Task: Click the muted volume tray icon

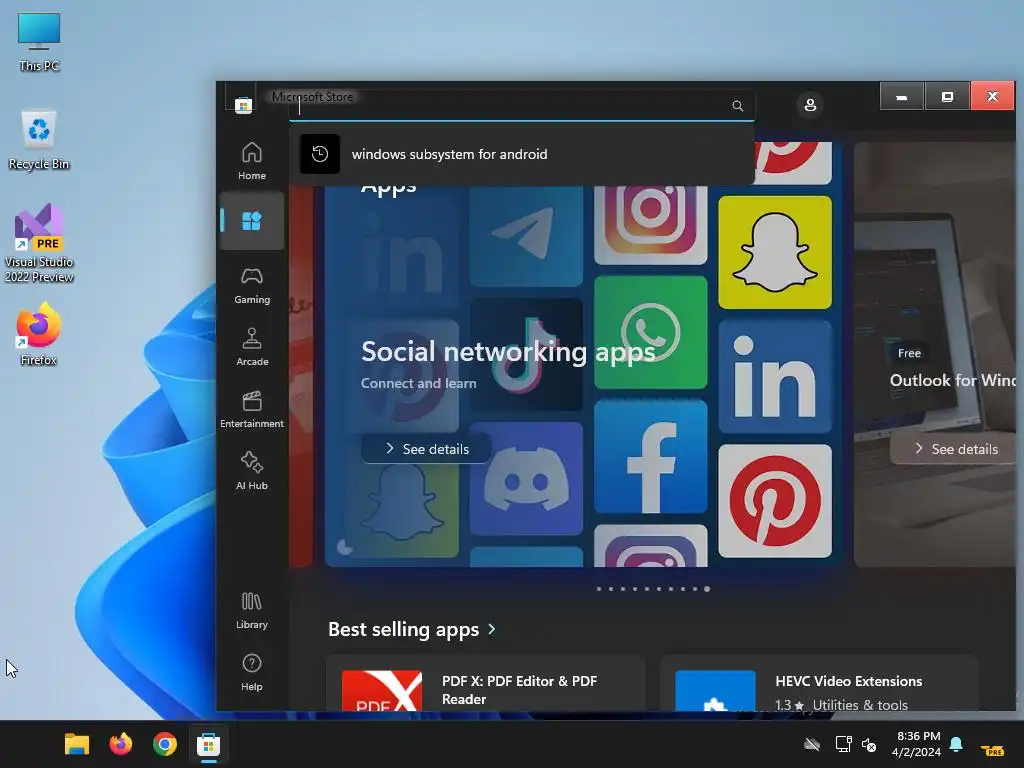Action: point(869,744)
